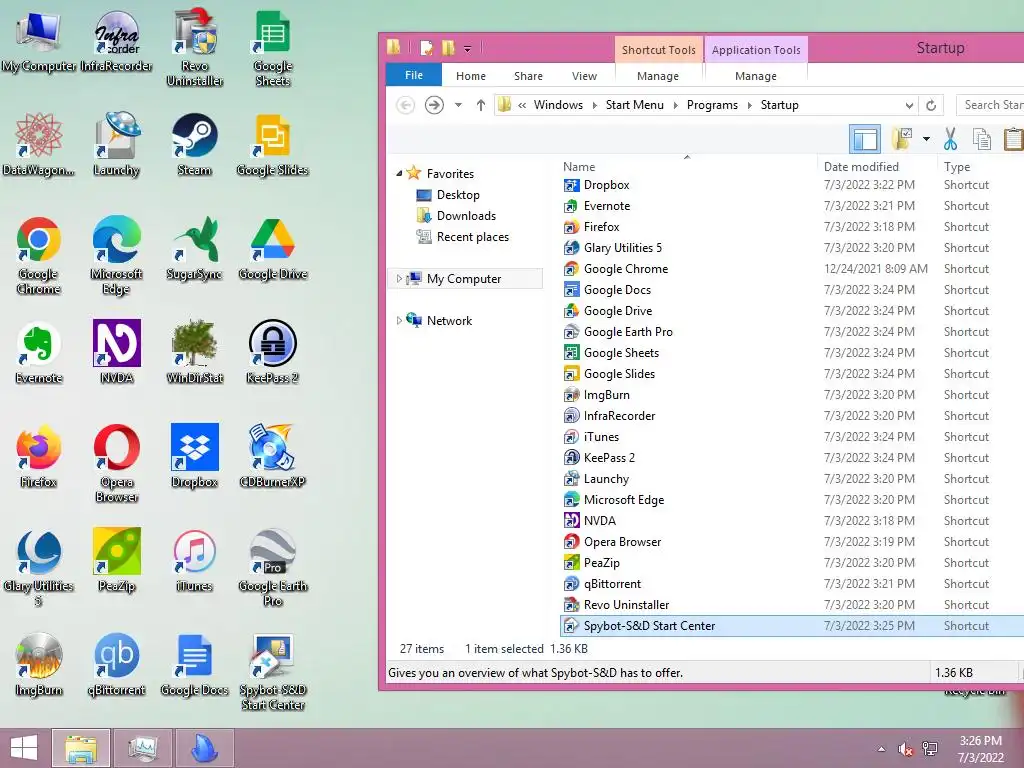The width and height of the screenshot is (1024, 768).
Task: Sort by Date modified column header
Action: point(876,167)
